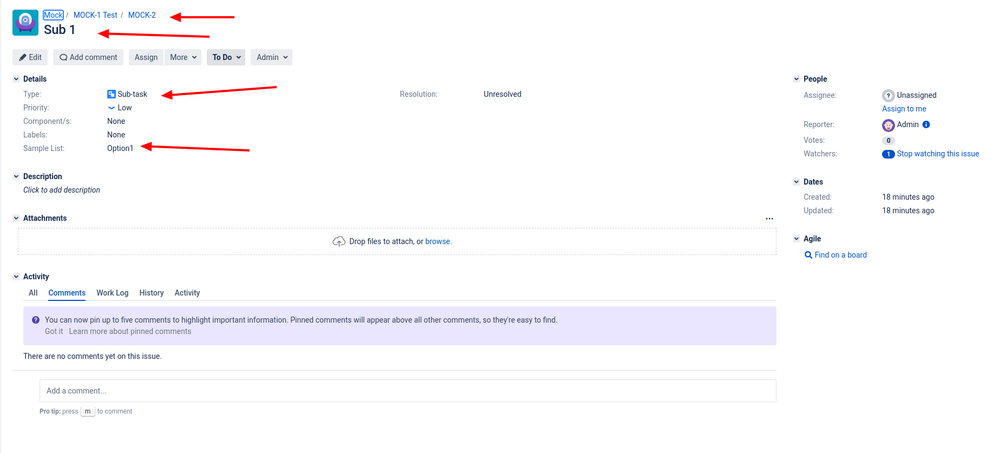Click the m keyboard shortcut hint
The image size is (999, 453).
tap(88, 412)
